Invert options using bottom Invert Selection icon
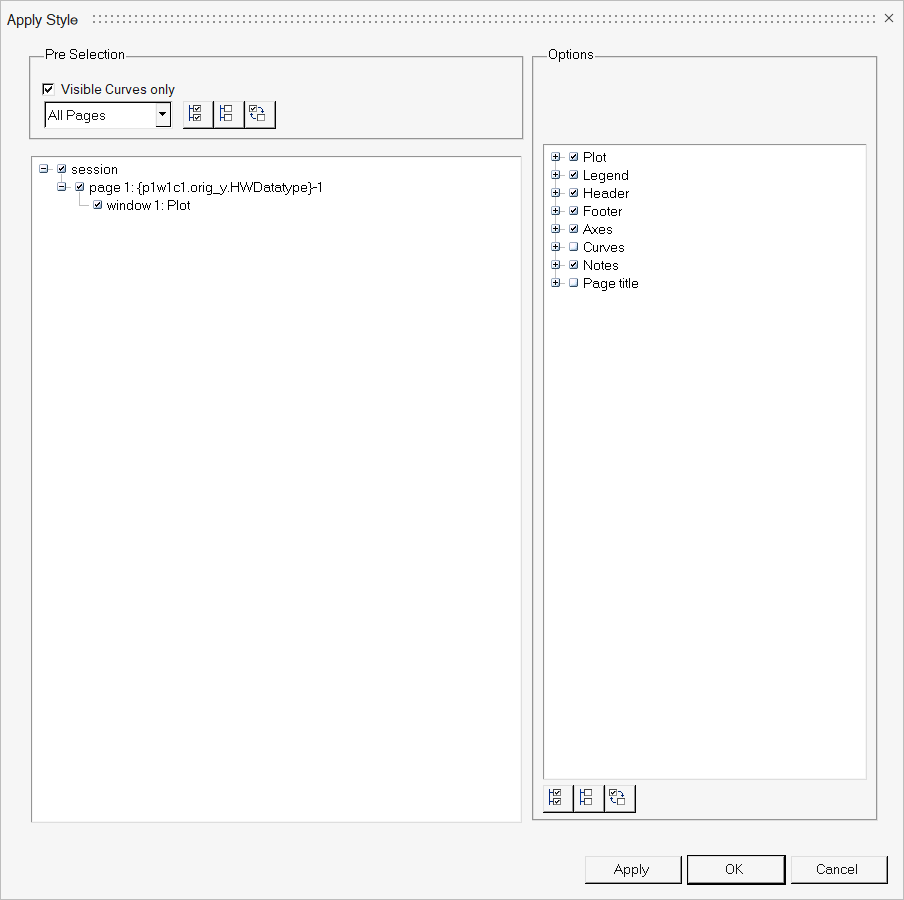Screen dimensions: 904x900 (619, 798)
